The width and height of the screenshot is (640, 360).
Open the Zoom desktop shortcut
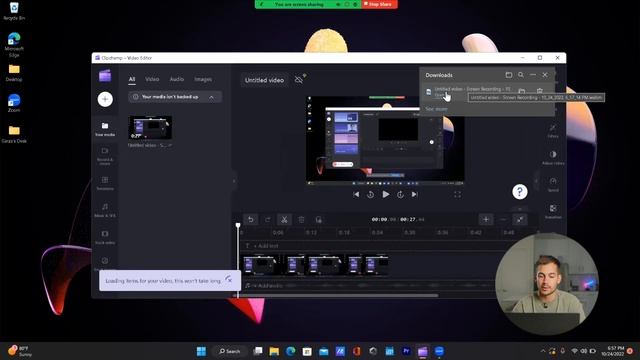[14, 103]
